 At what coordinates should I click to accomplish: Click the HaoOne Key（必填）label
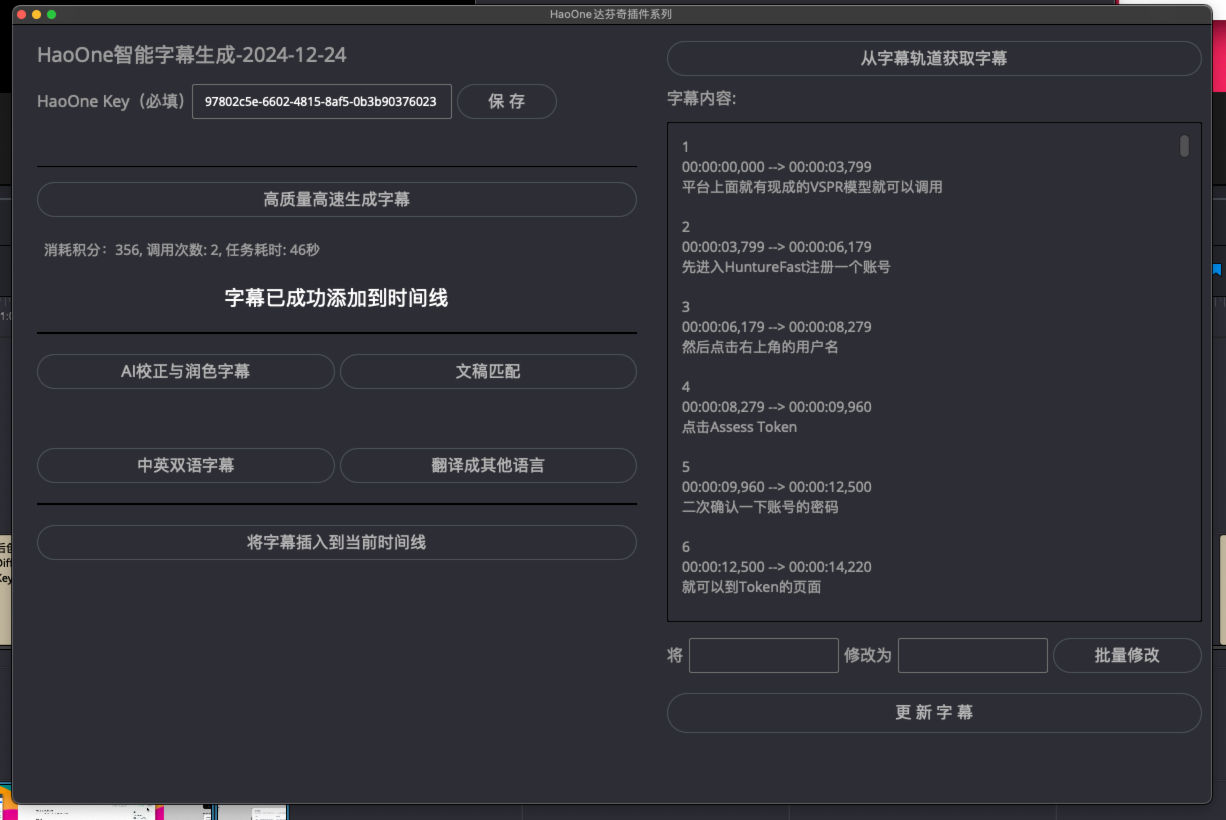[x=112, y=101]
